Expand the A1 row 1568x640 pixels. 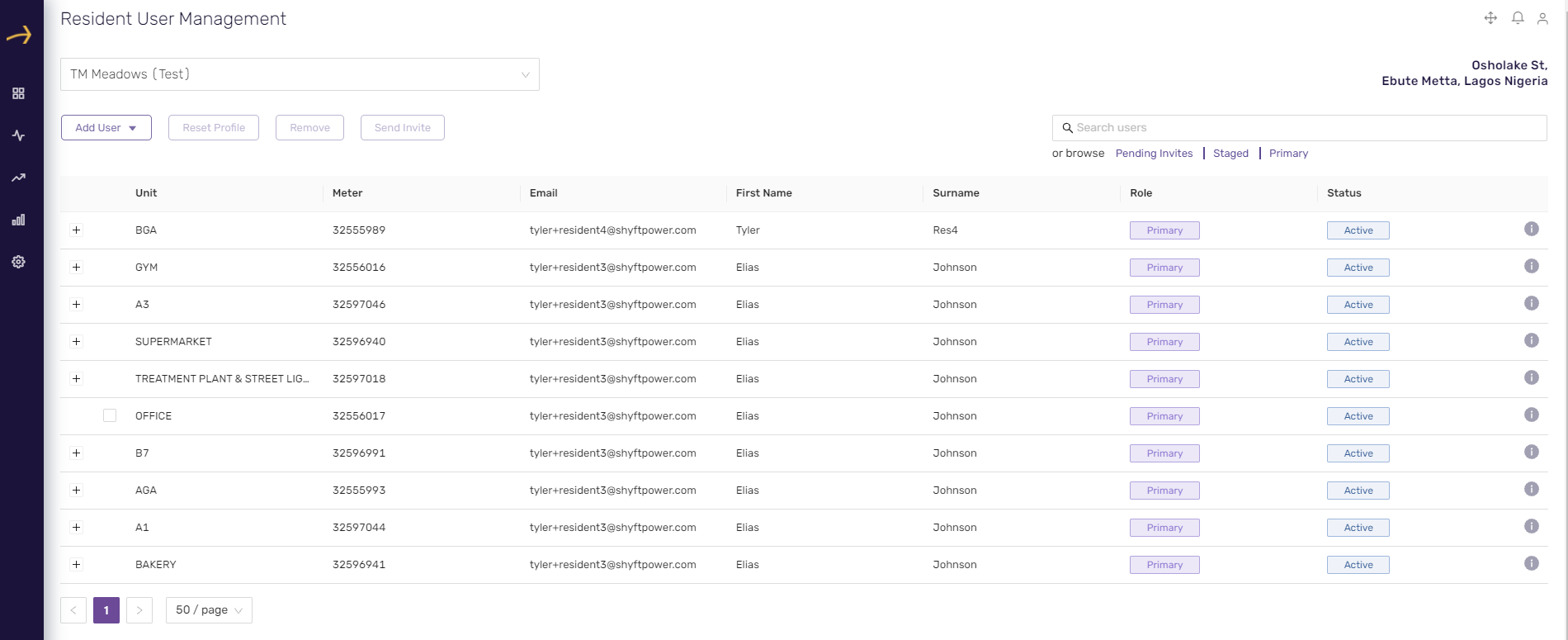click(76, 527)
